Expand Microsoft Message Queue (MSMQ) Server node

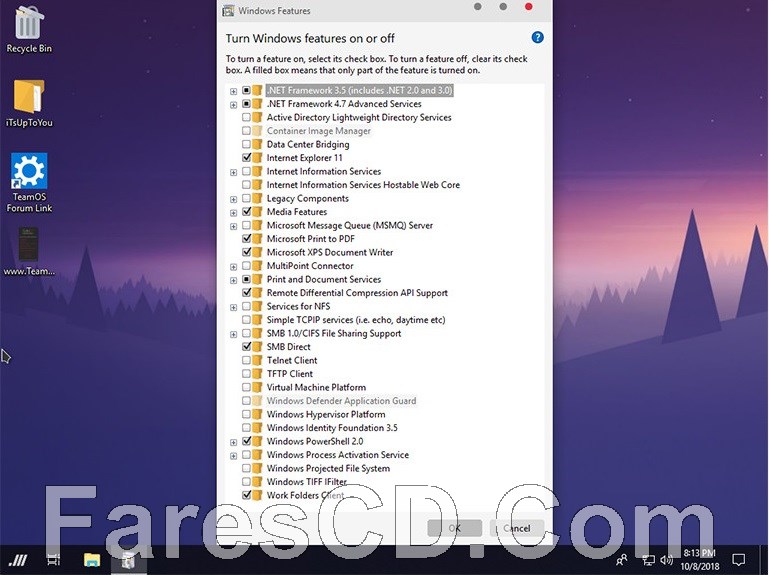tap(233, 226)
